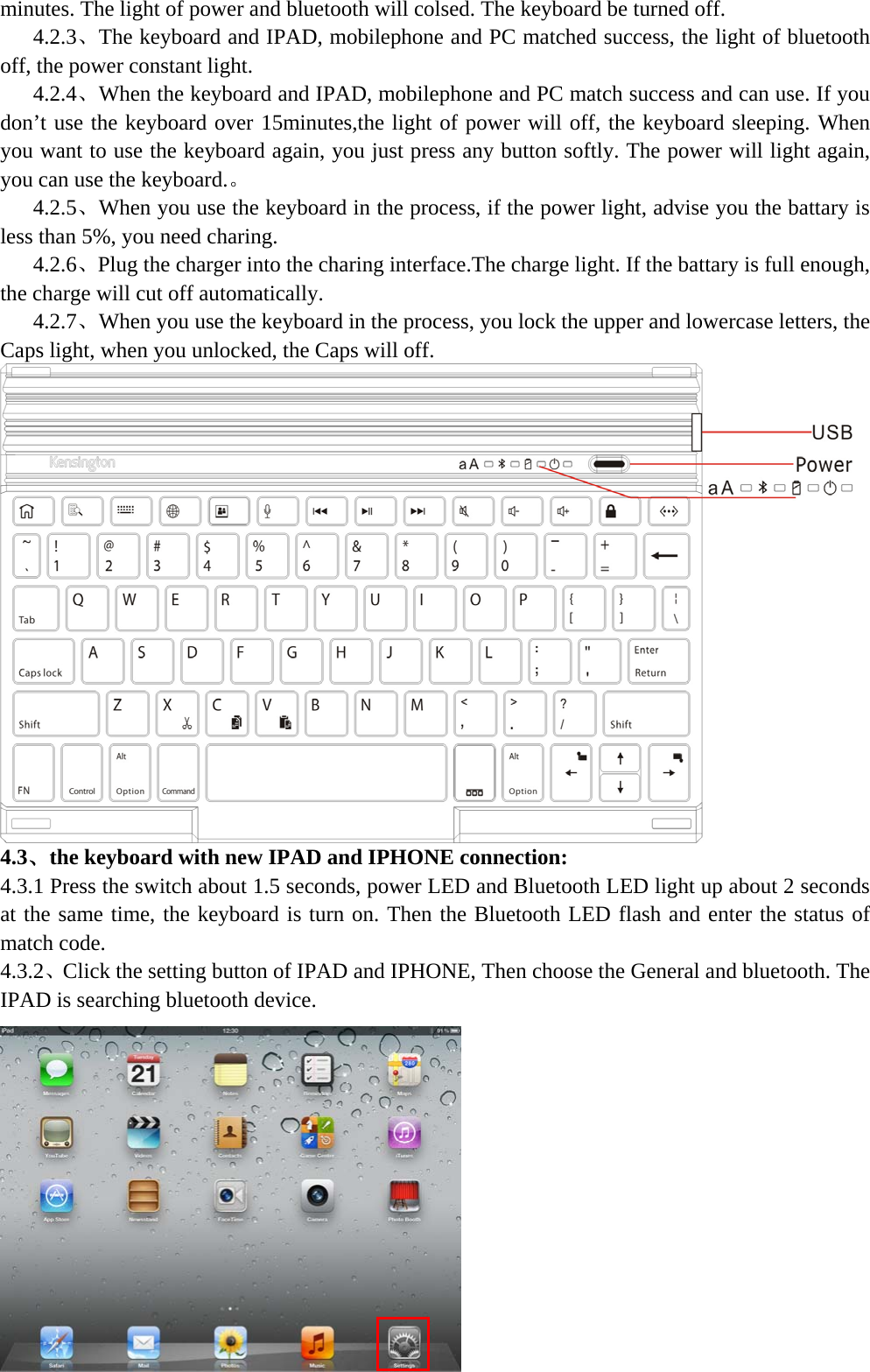Launch the FaceTime app icon
This screenshot has width=870, height=1372.
pos(230,1196)
